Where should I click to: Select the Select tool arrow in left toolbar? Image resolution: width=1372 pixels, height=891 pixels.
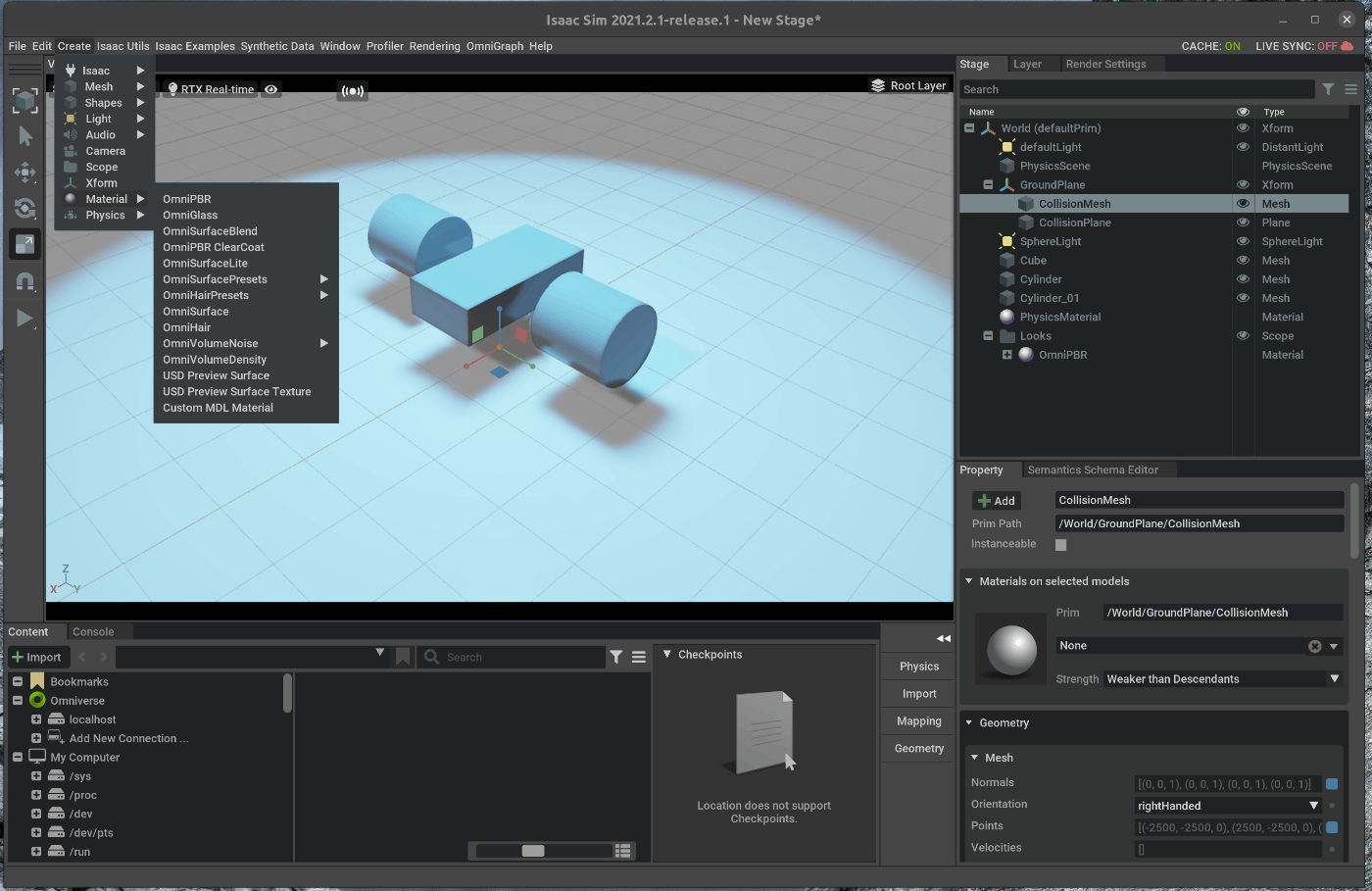pyautogui.click(x=25, y=135)
